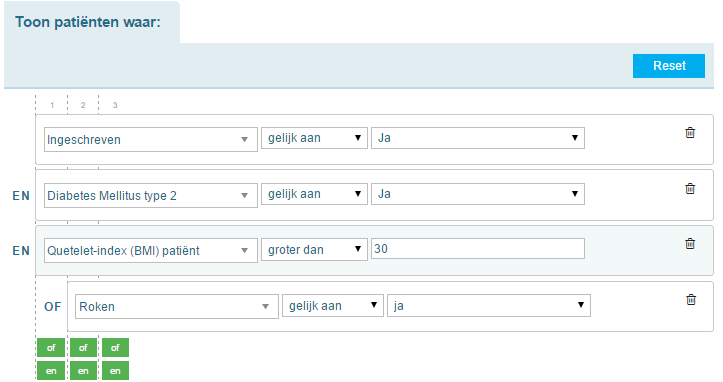The height and width of the screenshot is (382, 723).
Task: Add 'of' condition at level 3
Action: pyautogui.click(x=115, y=348)
